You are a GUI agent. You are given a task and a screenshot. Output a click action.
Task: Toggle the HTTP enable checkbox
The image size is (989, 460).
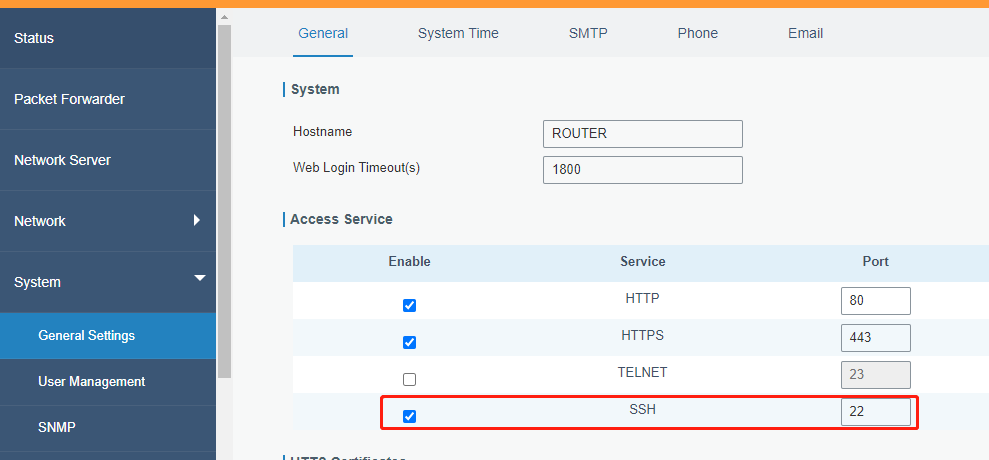pyautogui.click(x=409, y=306)
